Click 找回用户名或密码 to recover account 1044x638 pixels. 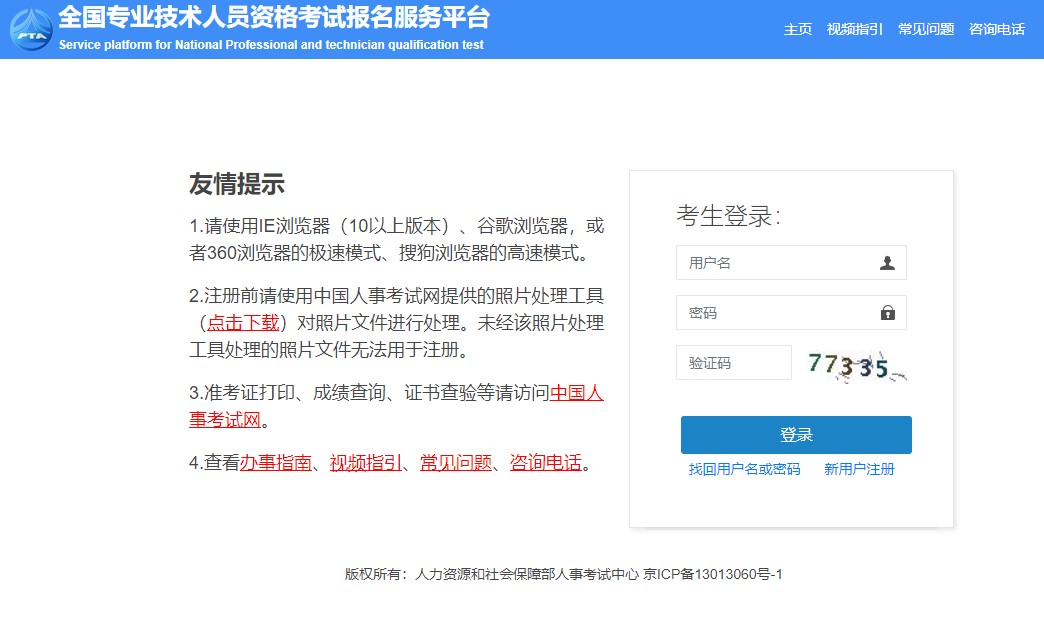[x=745, y=469]
